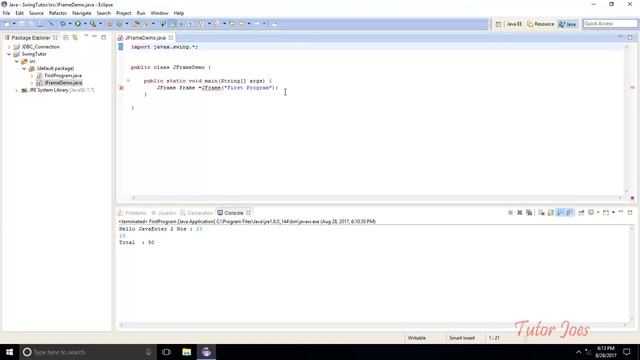Click Open Console icon

coord(606,213)
